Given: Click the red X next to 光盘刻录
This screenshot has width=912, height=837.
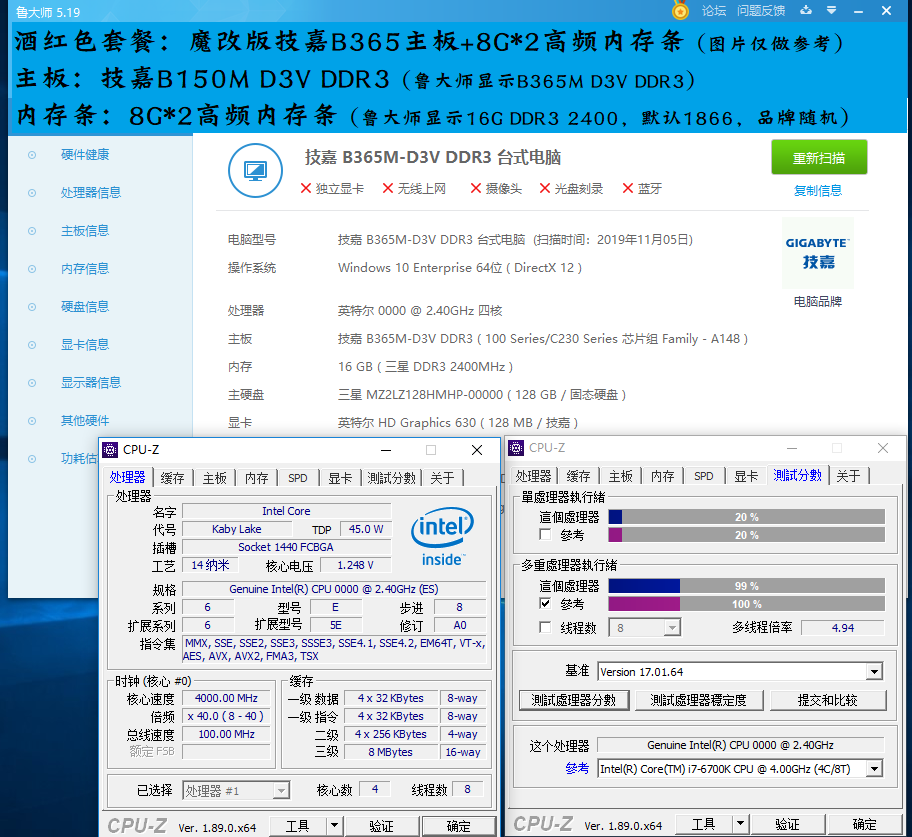Looking at the screenshot, I should click(x=544, y=188).
